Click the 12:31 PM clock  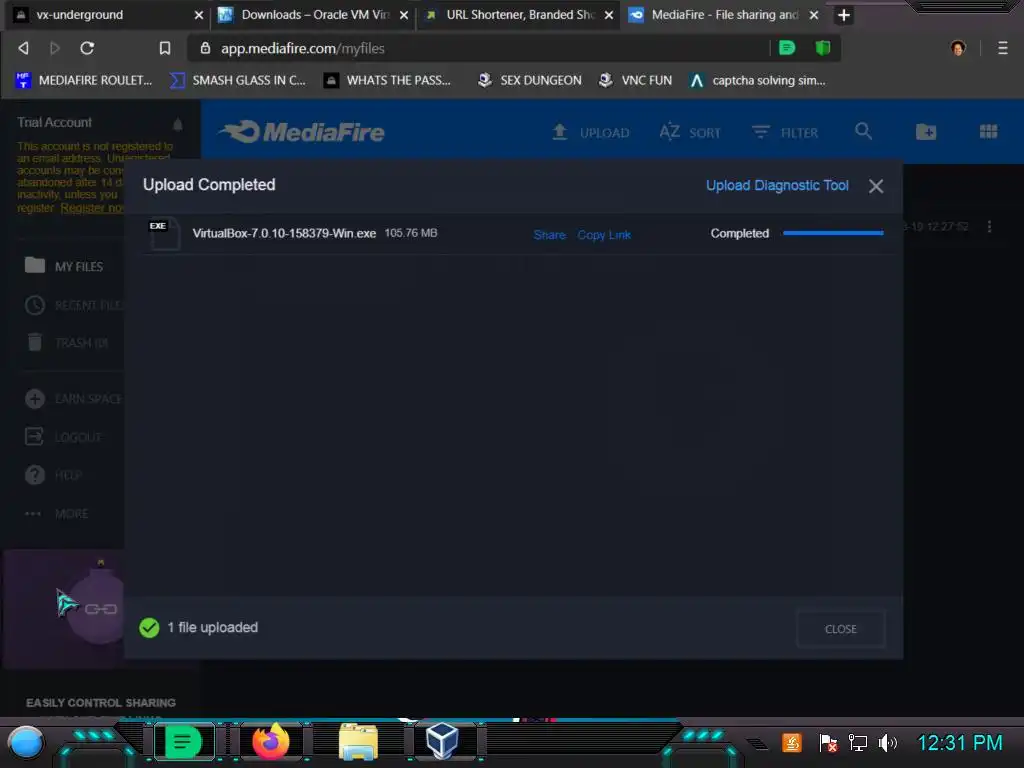pos(959,743)
